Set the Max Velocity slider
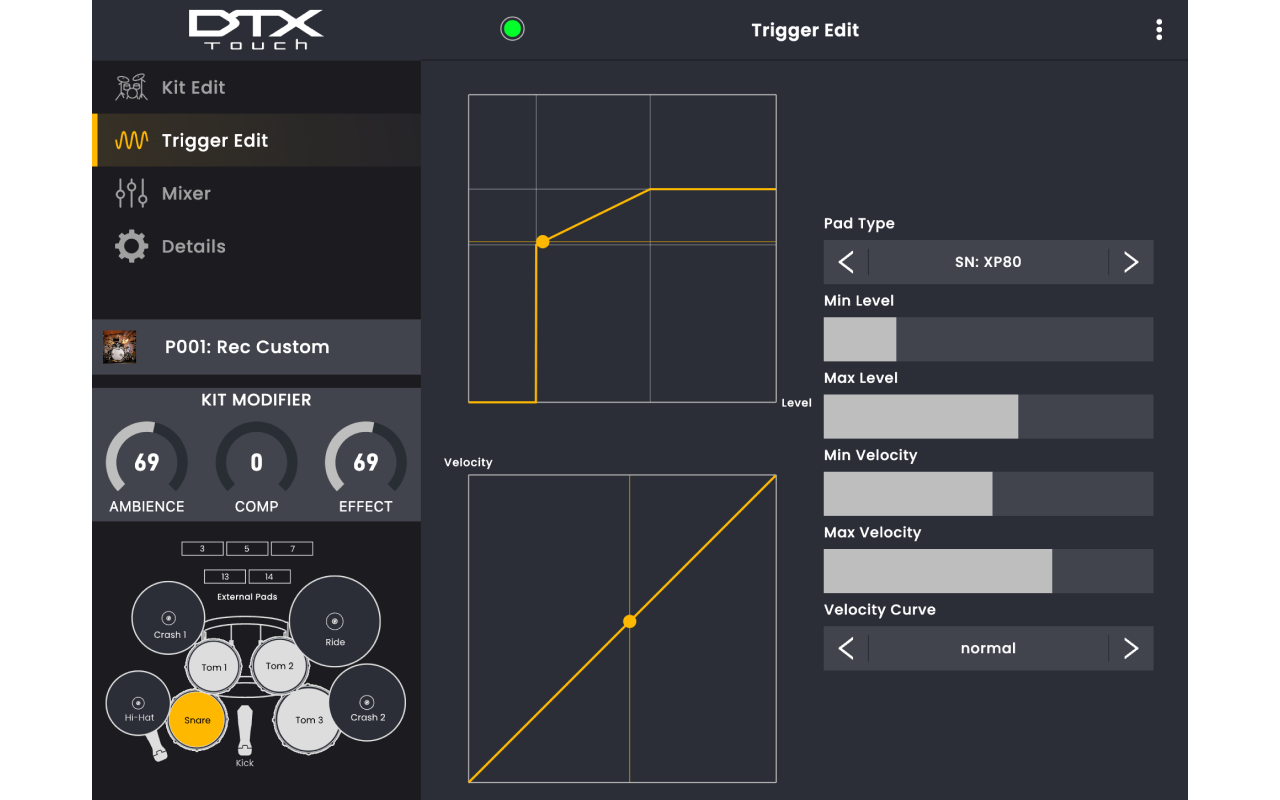This screenshot has width=1280, height=800. coord(988,571)
